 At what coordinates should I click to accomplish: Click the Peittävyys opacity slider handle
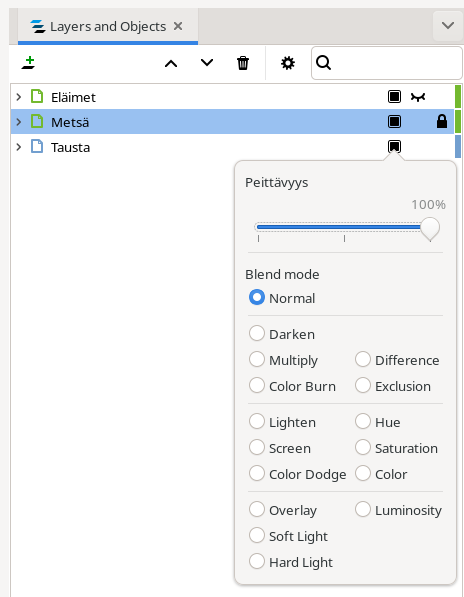coord(430,228)
